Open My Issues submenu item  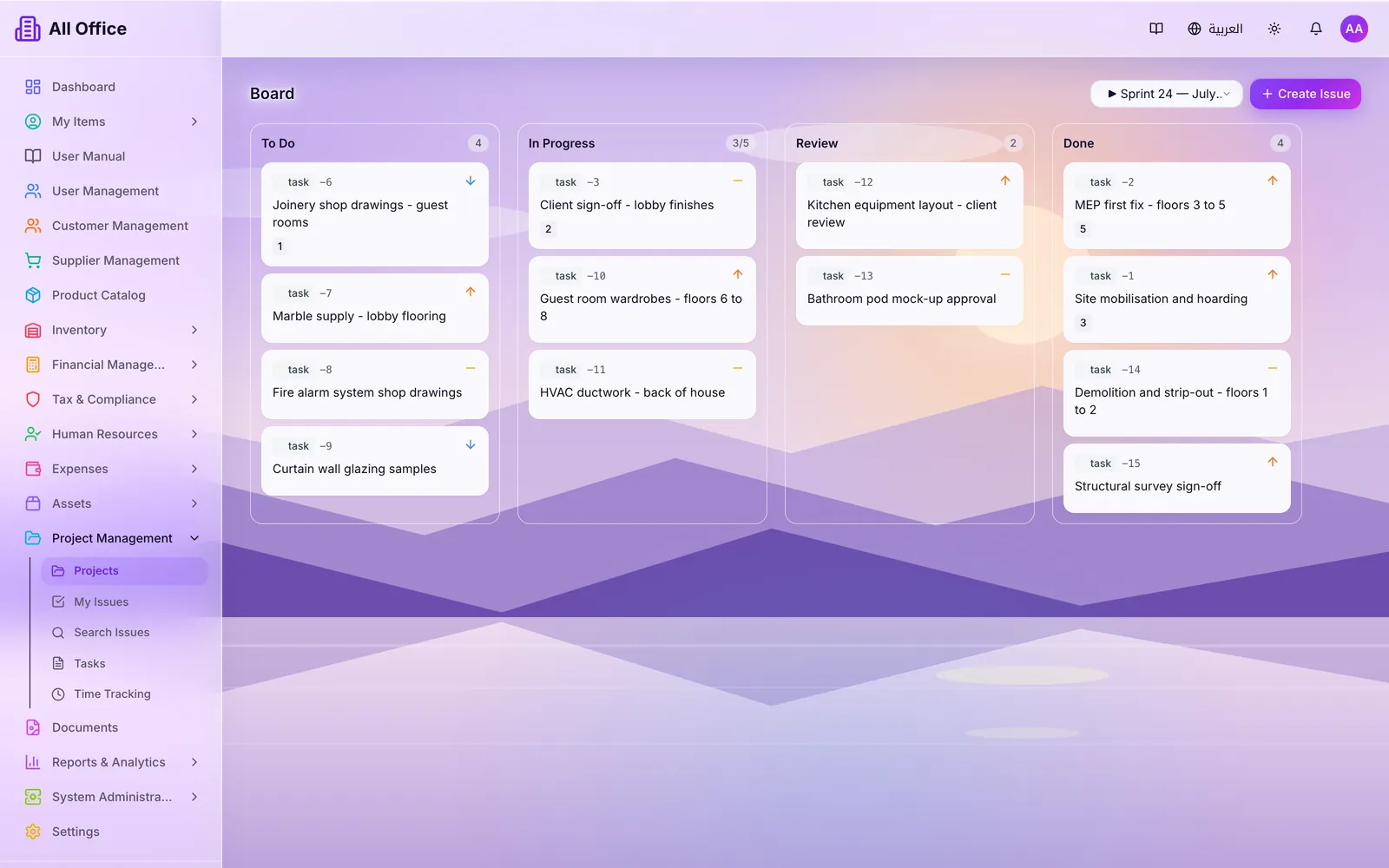coord(124,602)
